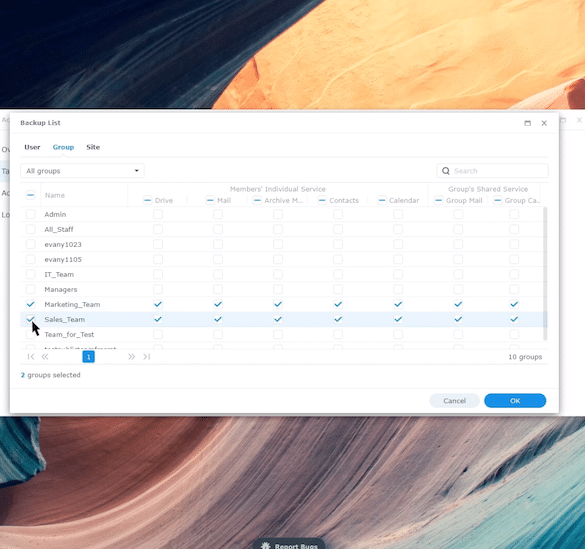Toggle the Group Mail header checkbox
This screenshot has height=549, width=585.
pos(439,200)
